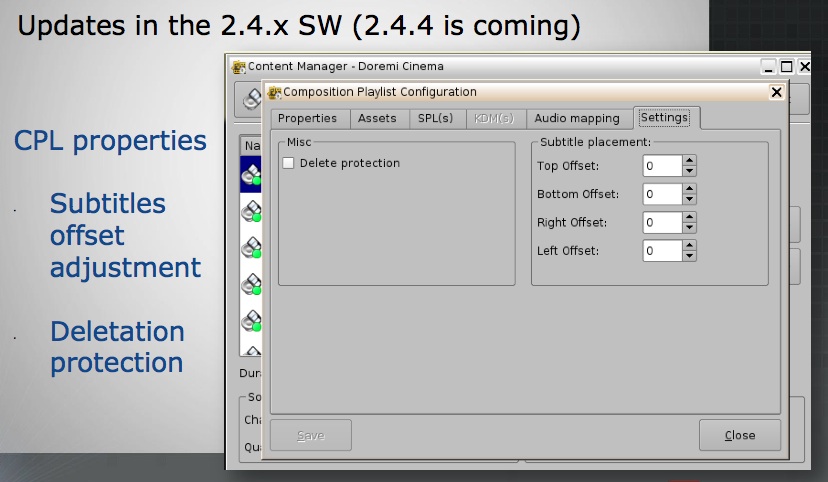Close the Composition Playlist Configuration dialog with X

point(776,92)
